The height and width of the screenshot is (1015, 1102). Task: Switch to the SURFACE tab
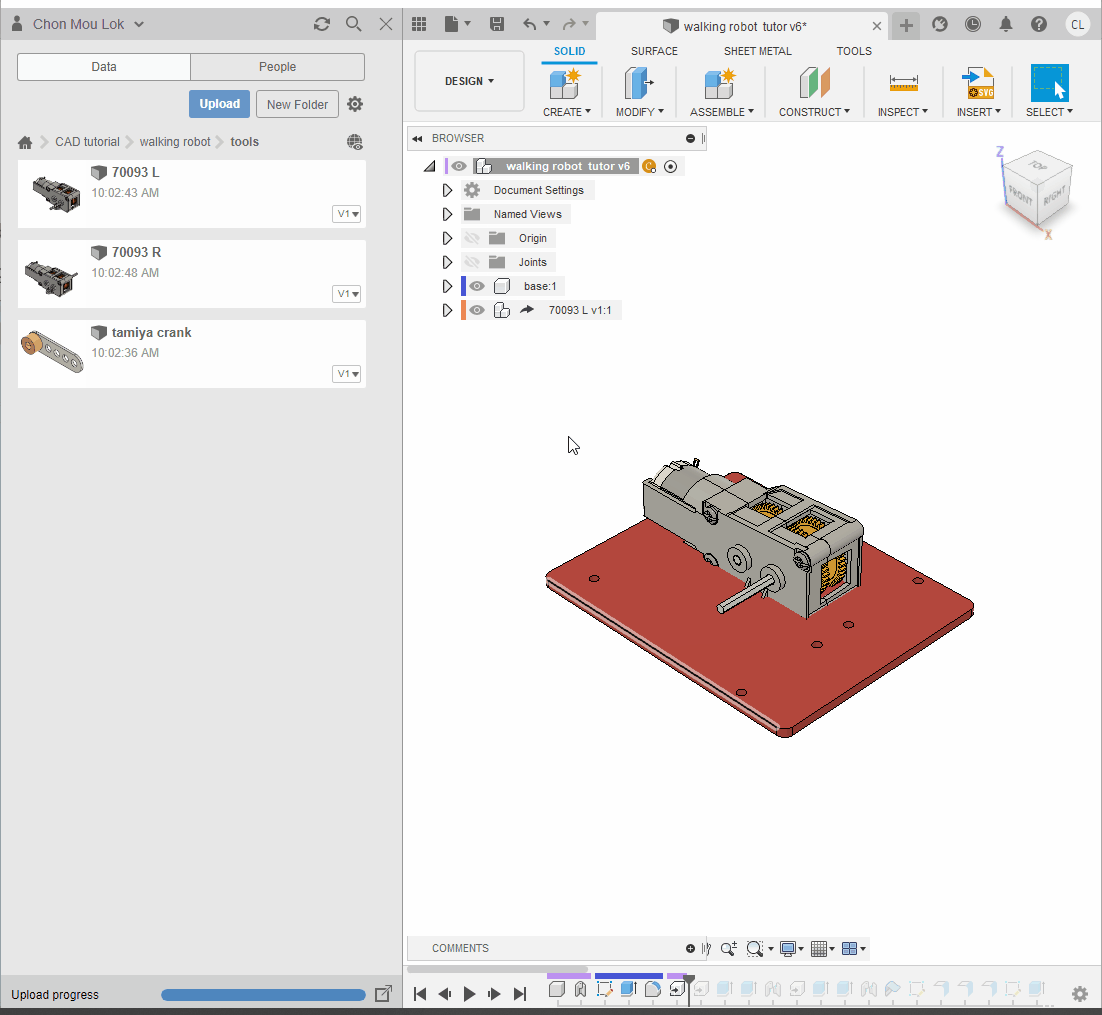[x=654, y=51]
